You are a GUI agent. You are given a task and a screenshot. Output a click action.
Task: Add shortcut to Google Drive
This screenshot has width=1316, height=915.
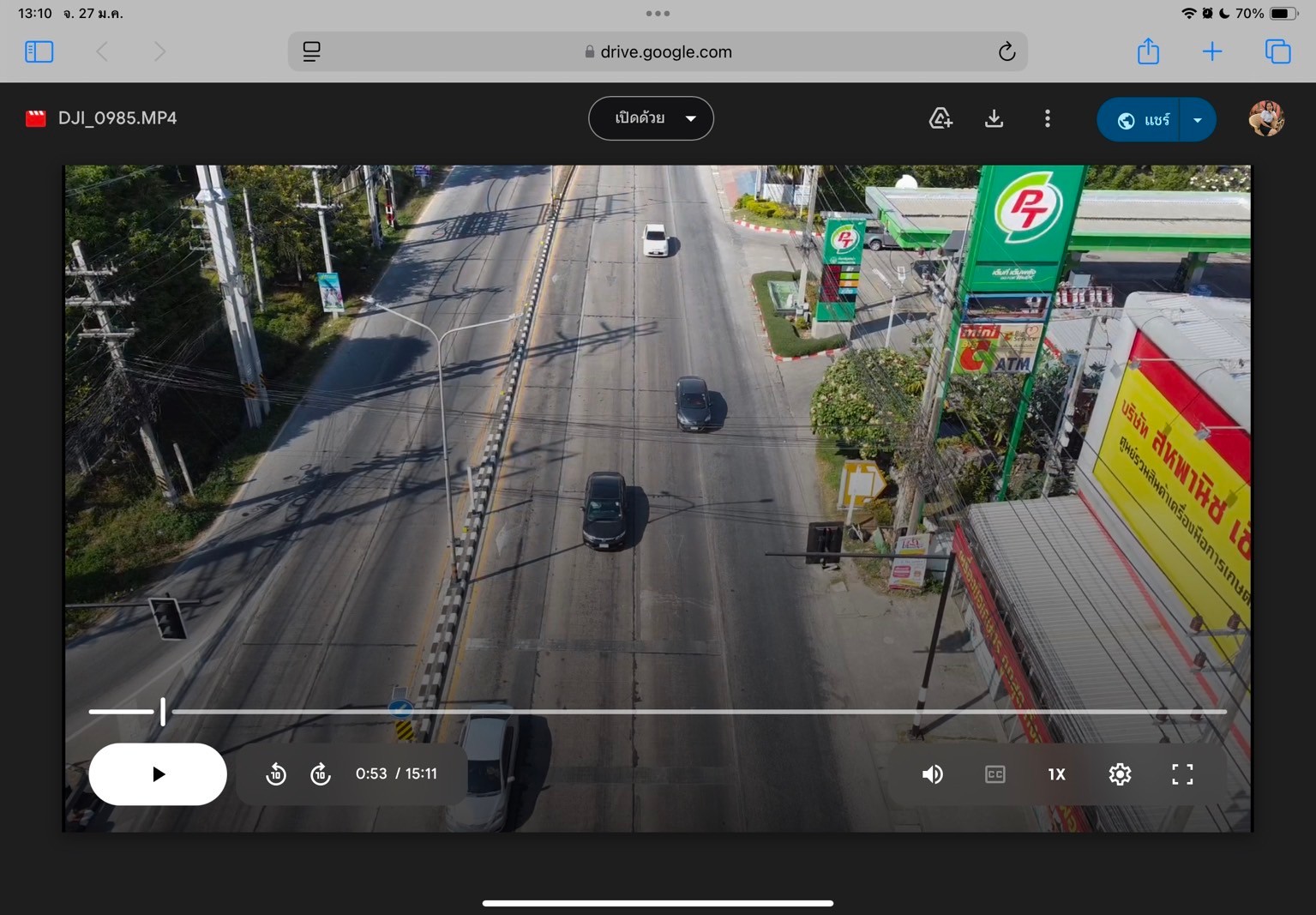[x=940, y=118]
